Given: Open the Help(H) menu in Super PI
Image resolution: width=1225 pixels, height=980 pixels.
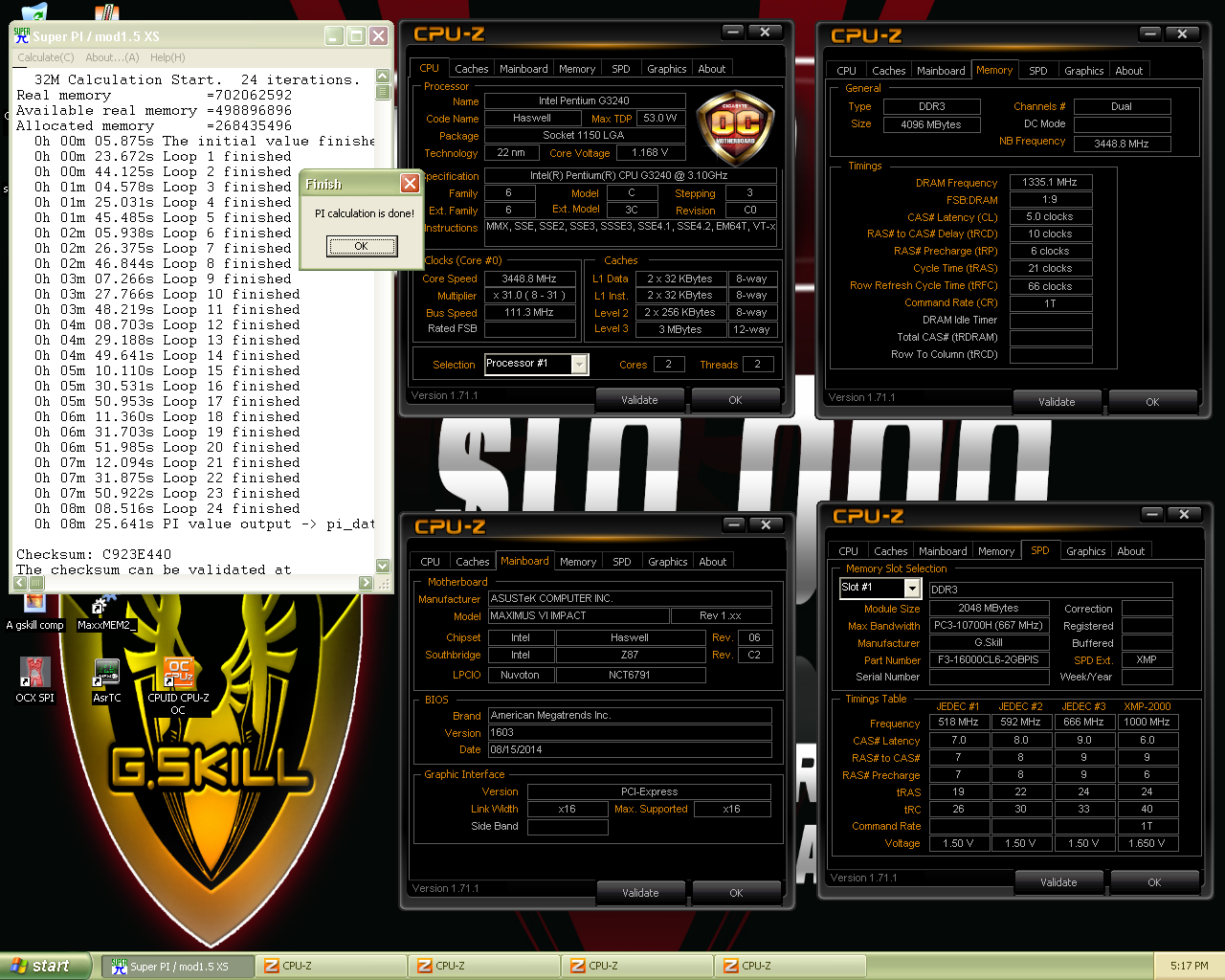Looking at the screenshot, I should [167, 57].
